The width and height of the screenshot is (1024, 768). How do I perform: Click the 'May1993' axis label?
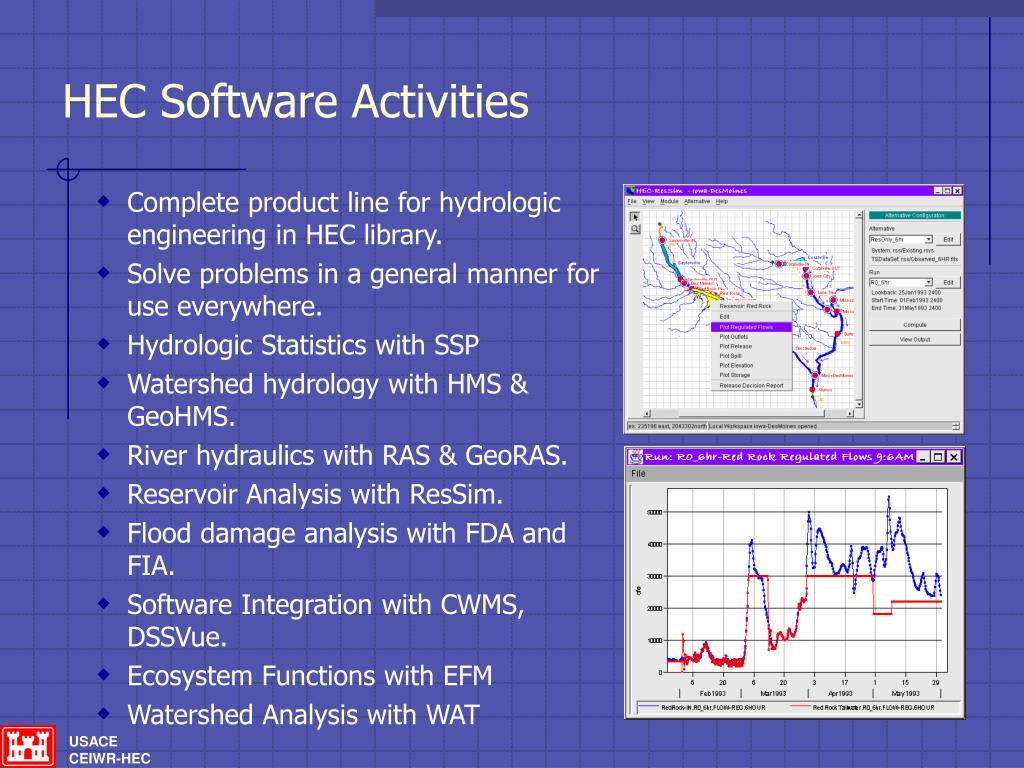click(905, 694)
